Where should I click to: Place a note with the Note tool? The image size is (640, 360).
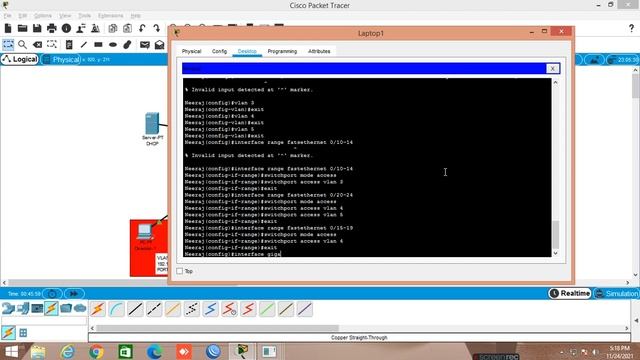point(69,44)
